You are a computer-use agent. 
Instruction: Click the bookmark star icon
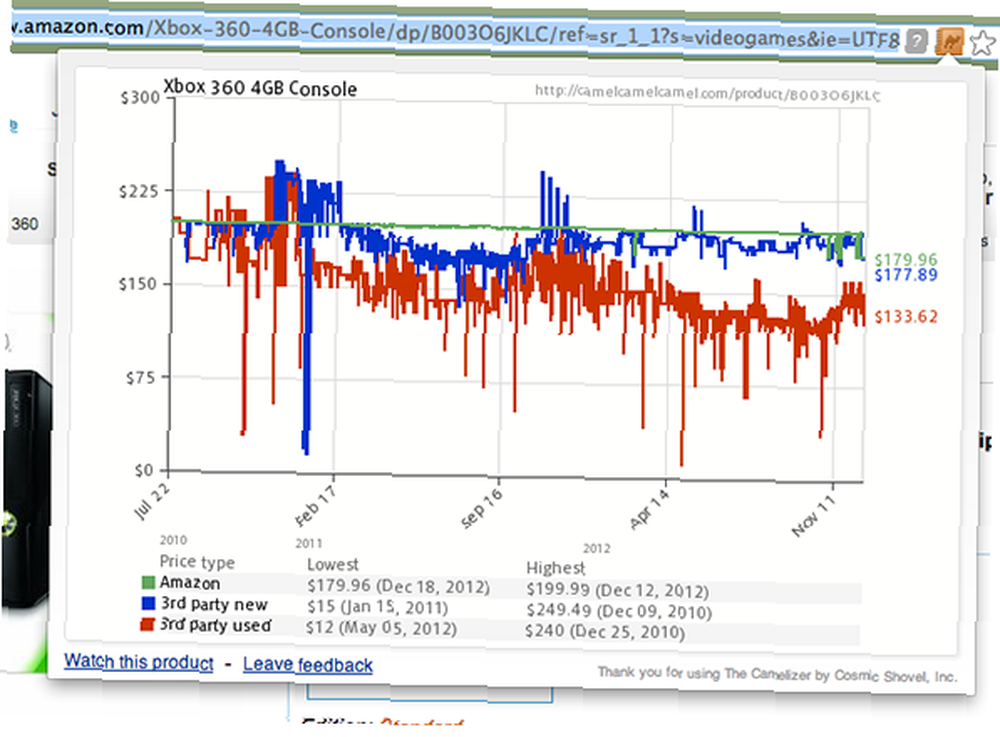(x=983, y=43)
